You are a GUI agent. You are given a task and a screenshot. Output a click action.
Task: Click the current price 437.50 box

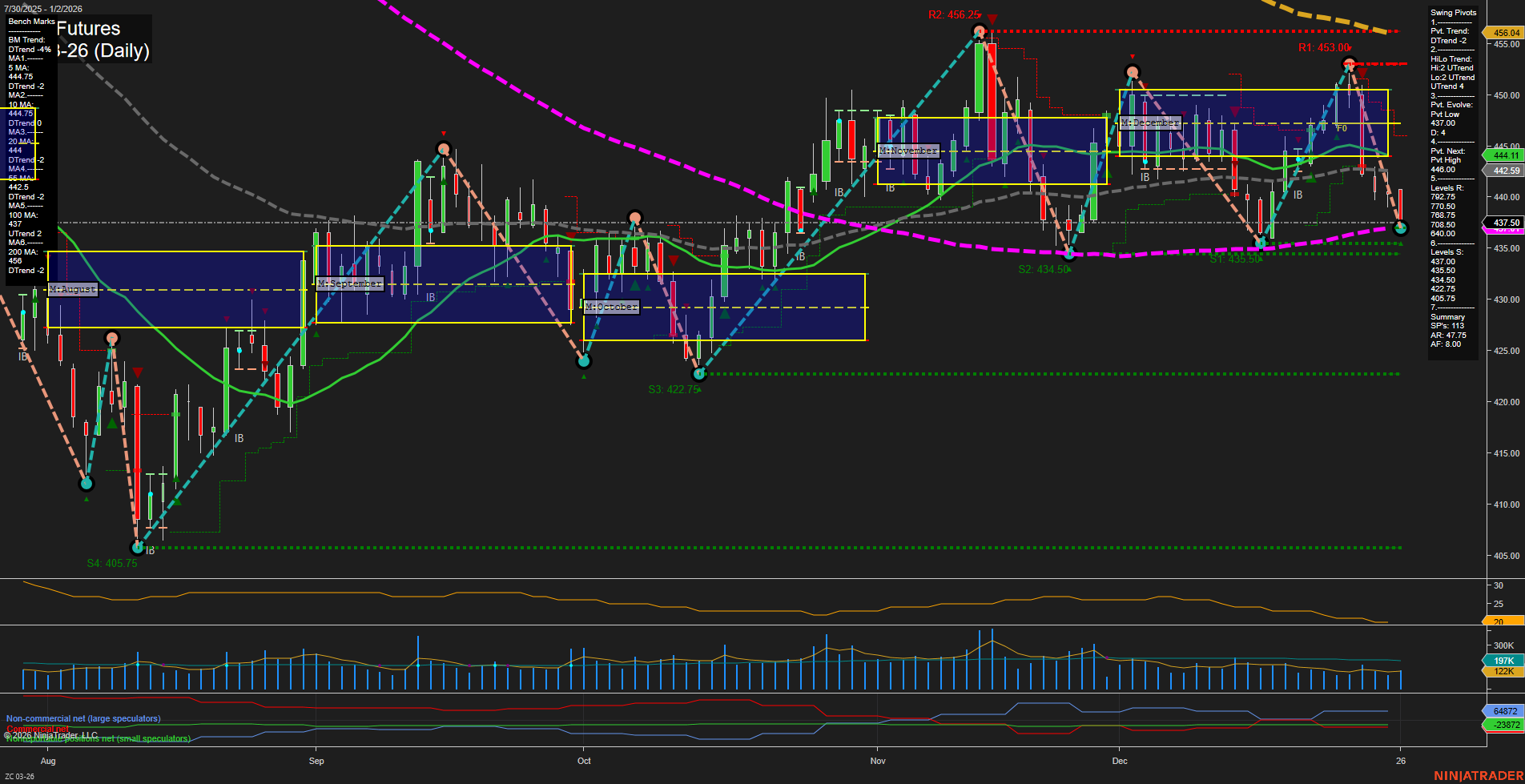pyautogui.click(x=1506, y=222)
